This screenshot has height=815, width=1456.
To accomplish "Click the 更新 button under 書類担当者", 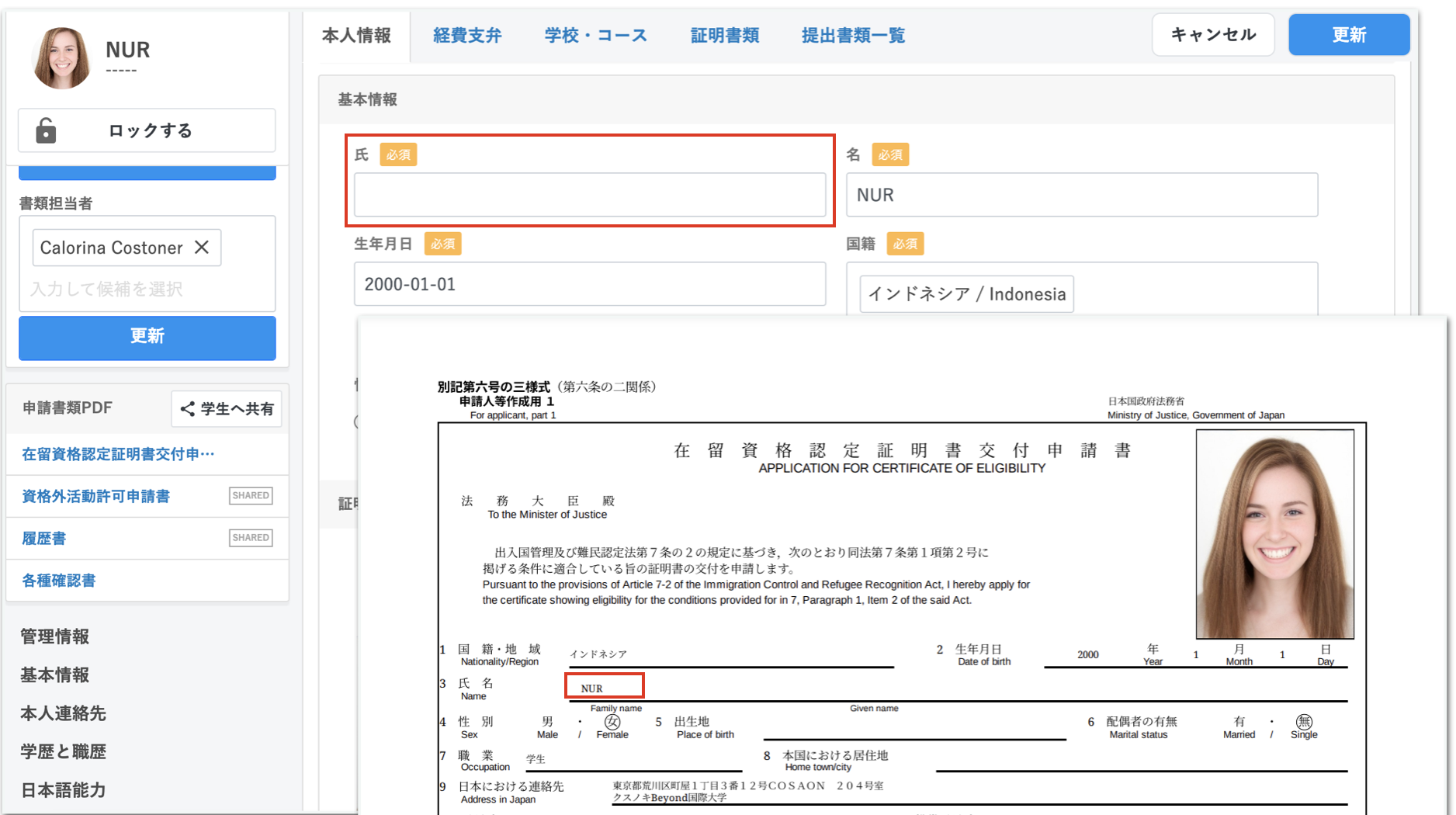I will tap(147, 337).
